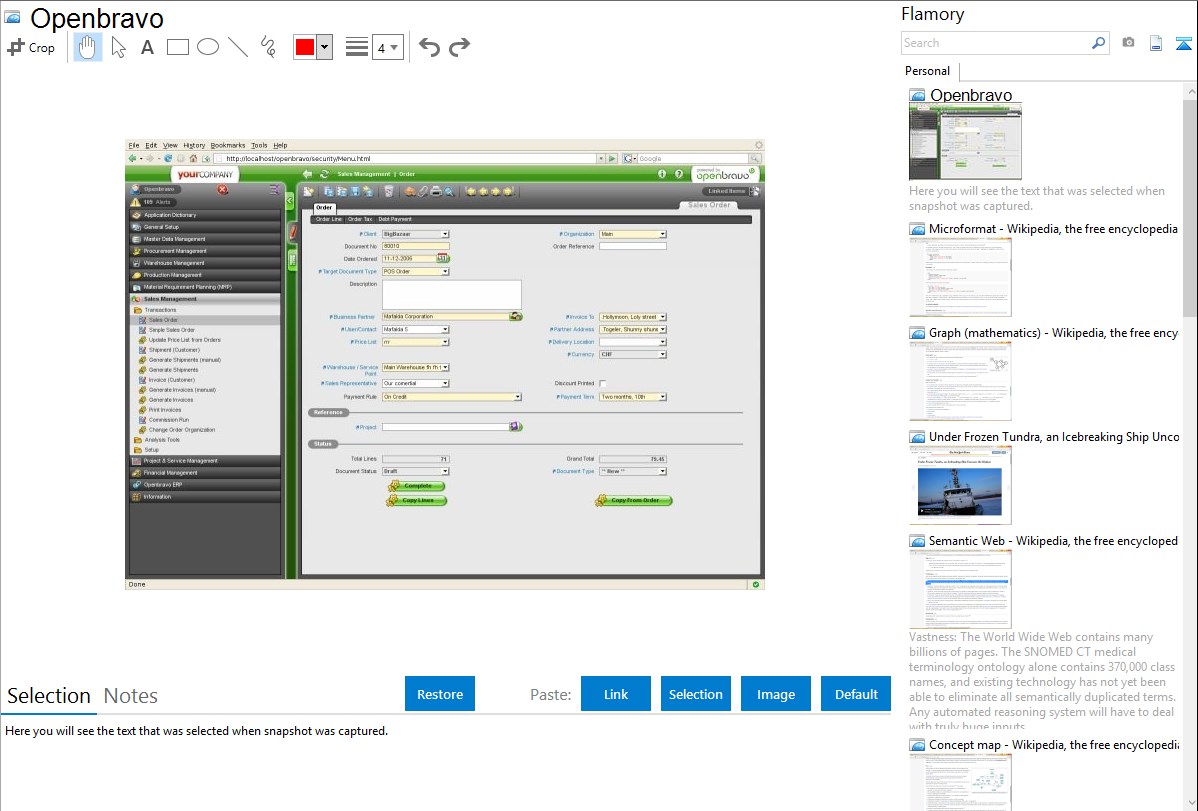1198x811 pixels.
Task: Choose the freehand scribble tool
Action: click(268, 47)
